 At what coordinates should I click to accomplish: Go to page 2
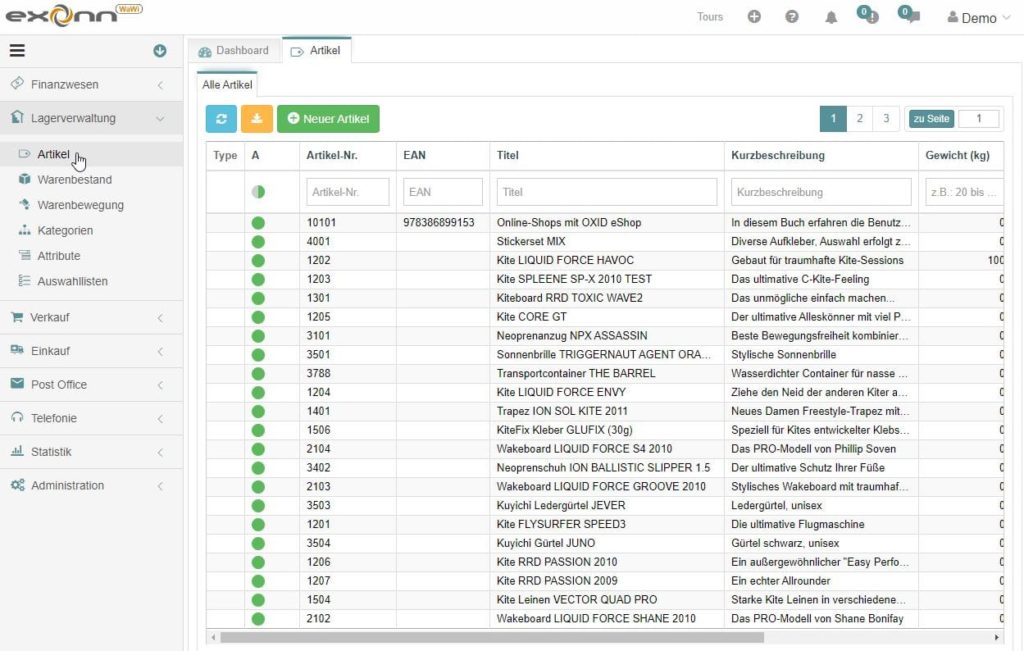[859, 118]
